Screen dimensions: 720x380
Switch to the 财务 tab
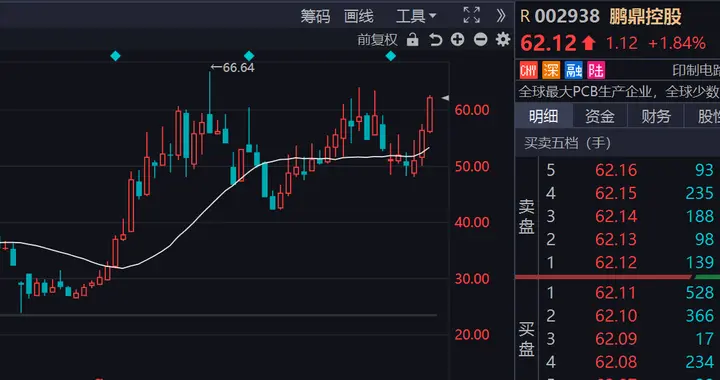pos(656,117)
